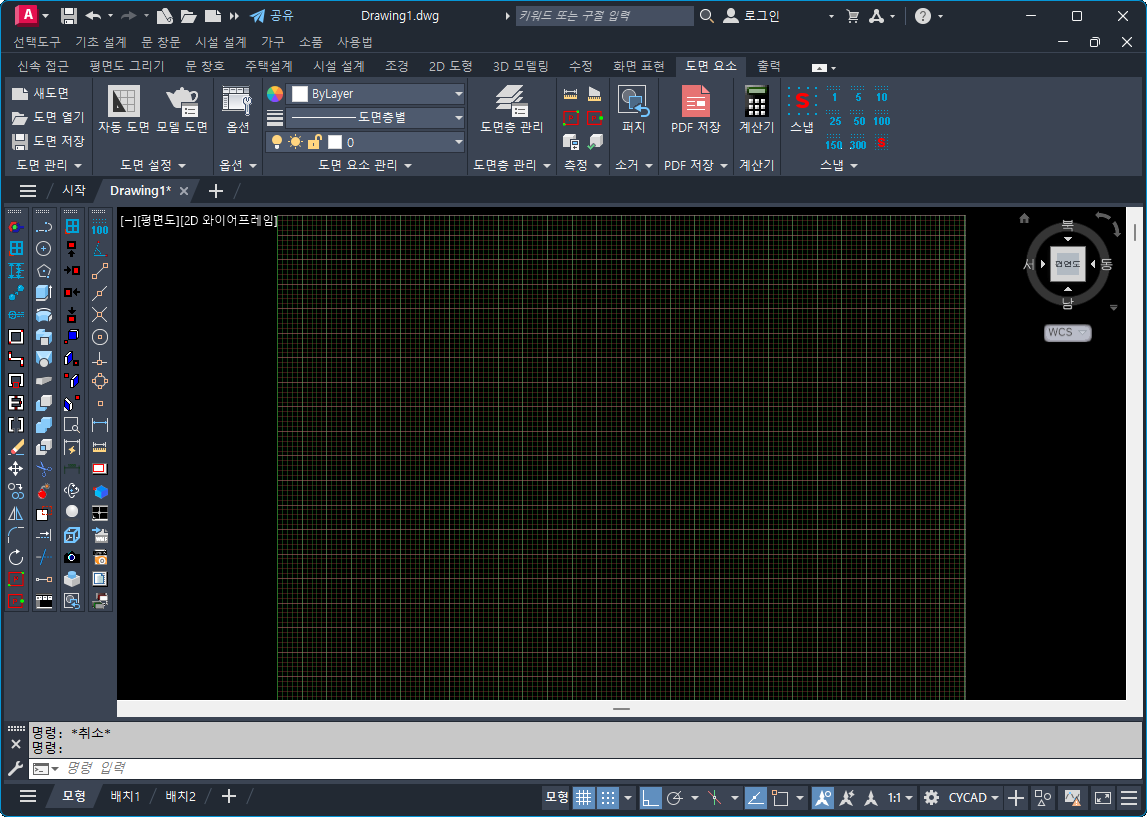Click the 도면 저장 button

[x=48, y=141]
